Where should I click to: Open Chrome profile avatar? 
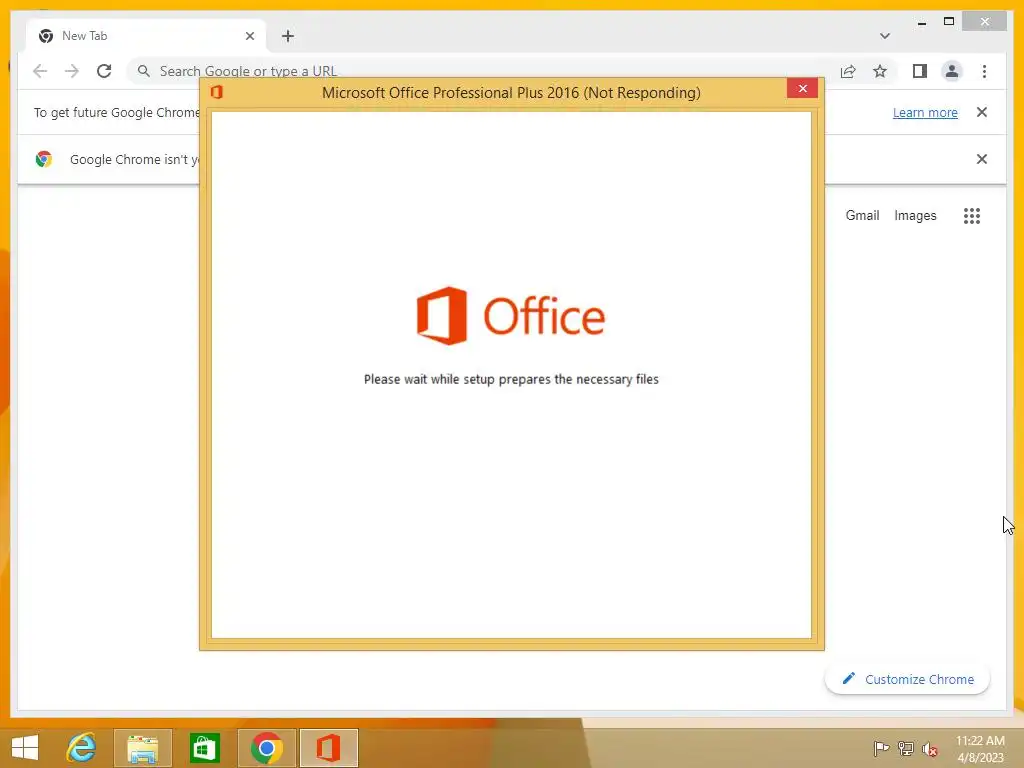click(952, 71)
